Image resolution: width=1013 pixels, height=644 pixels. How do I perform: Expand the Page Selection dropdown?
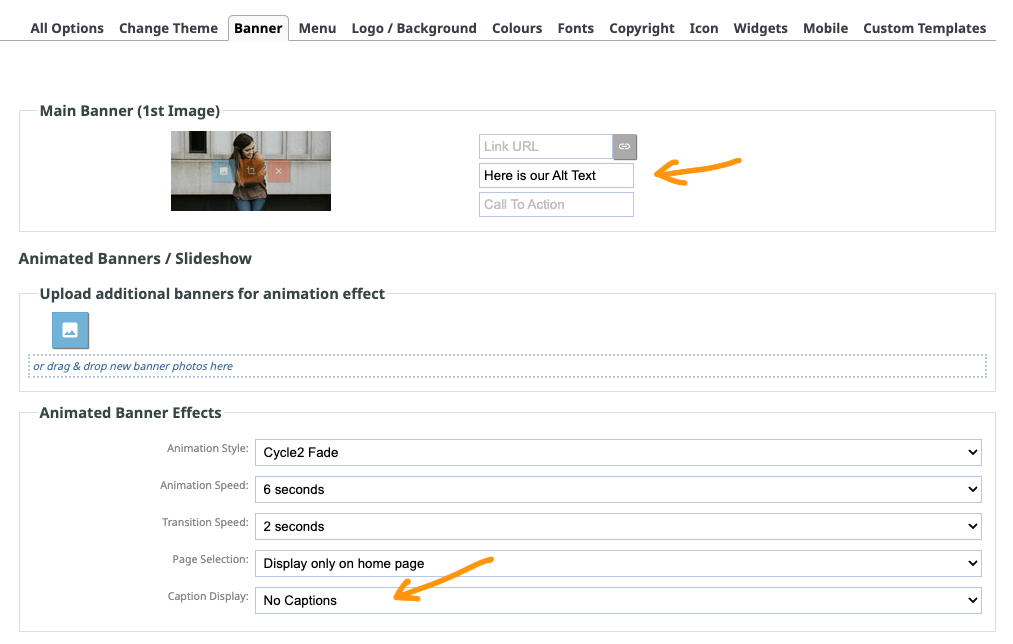pyautogui.click(x=618, y=563)
